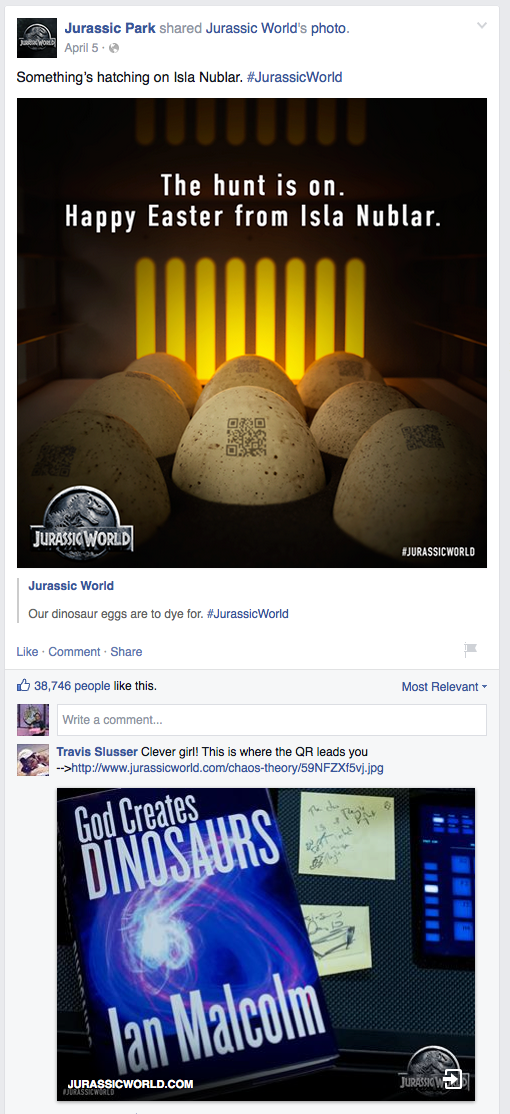This screenshot has height=1114, width=510.
Task: Click the open-link arrow icon on book image
Action: click(452, 1078)
